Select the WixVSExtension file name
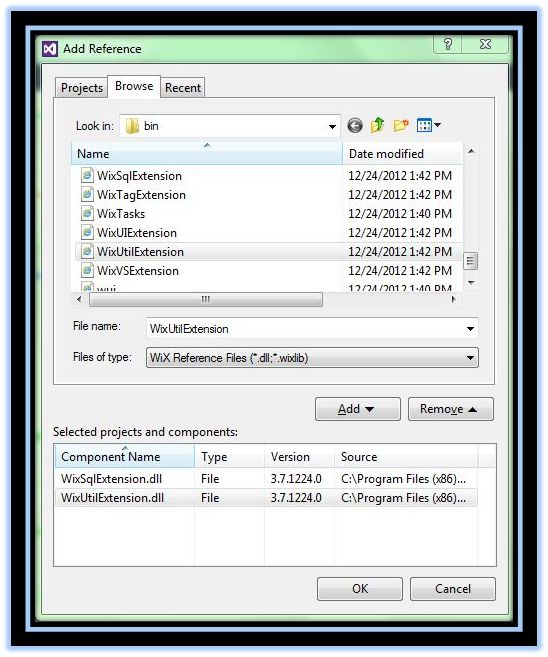Screen dimensions: 548x657 (138, 271)
